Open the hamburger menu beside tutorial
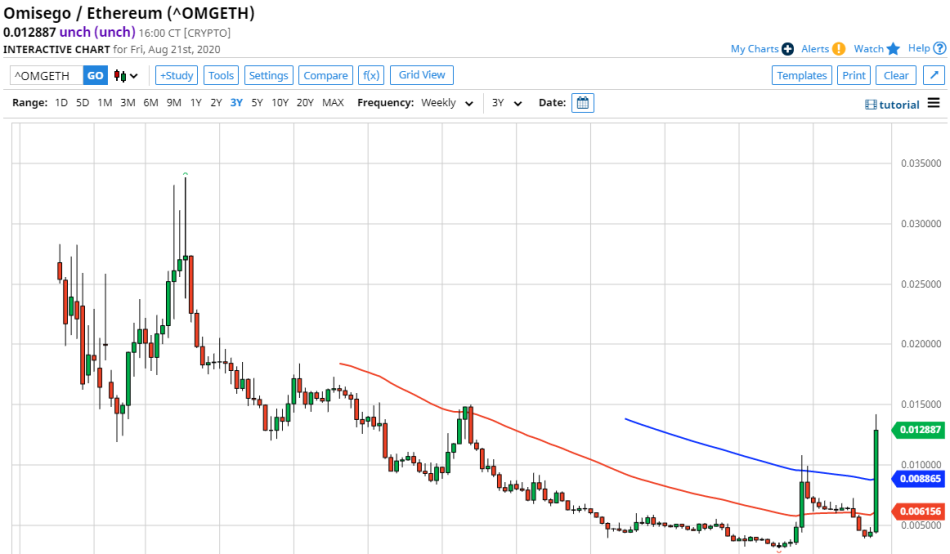The width and height of the screenshot is (950, 554). point(934,103)
